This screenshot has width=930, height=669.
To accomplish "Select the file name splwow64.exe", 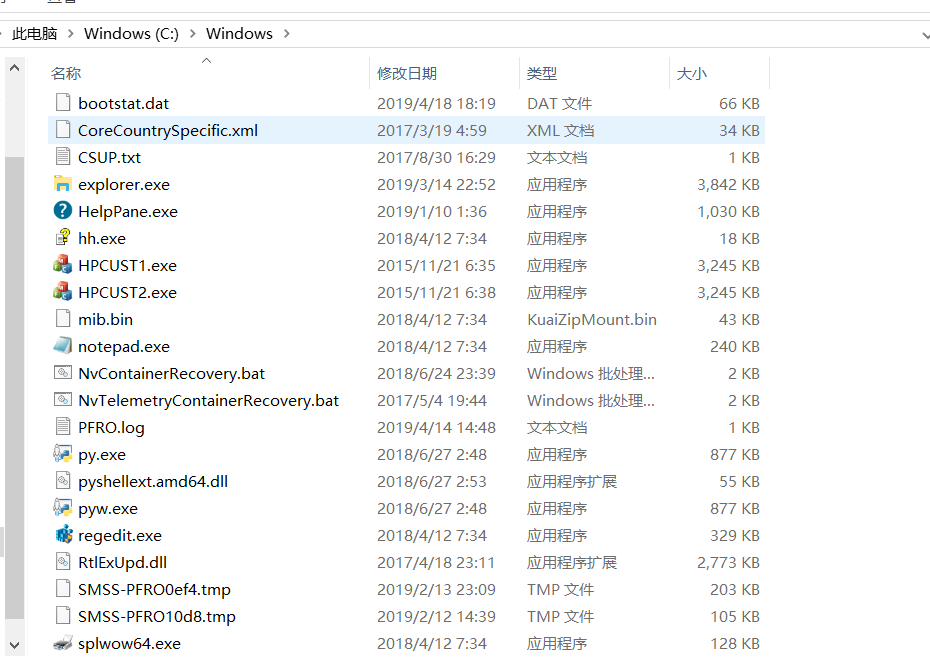I will coord(129,643).
